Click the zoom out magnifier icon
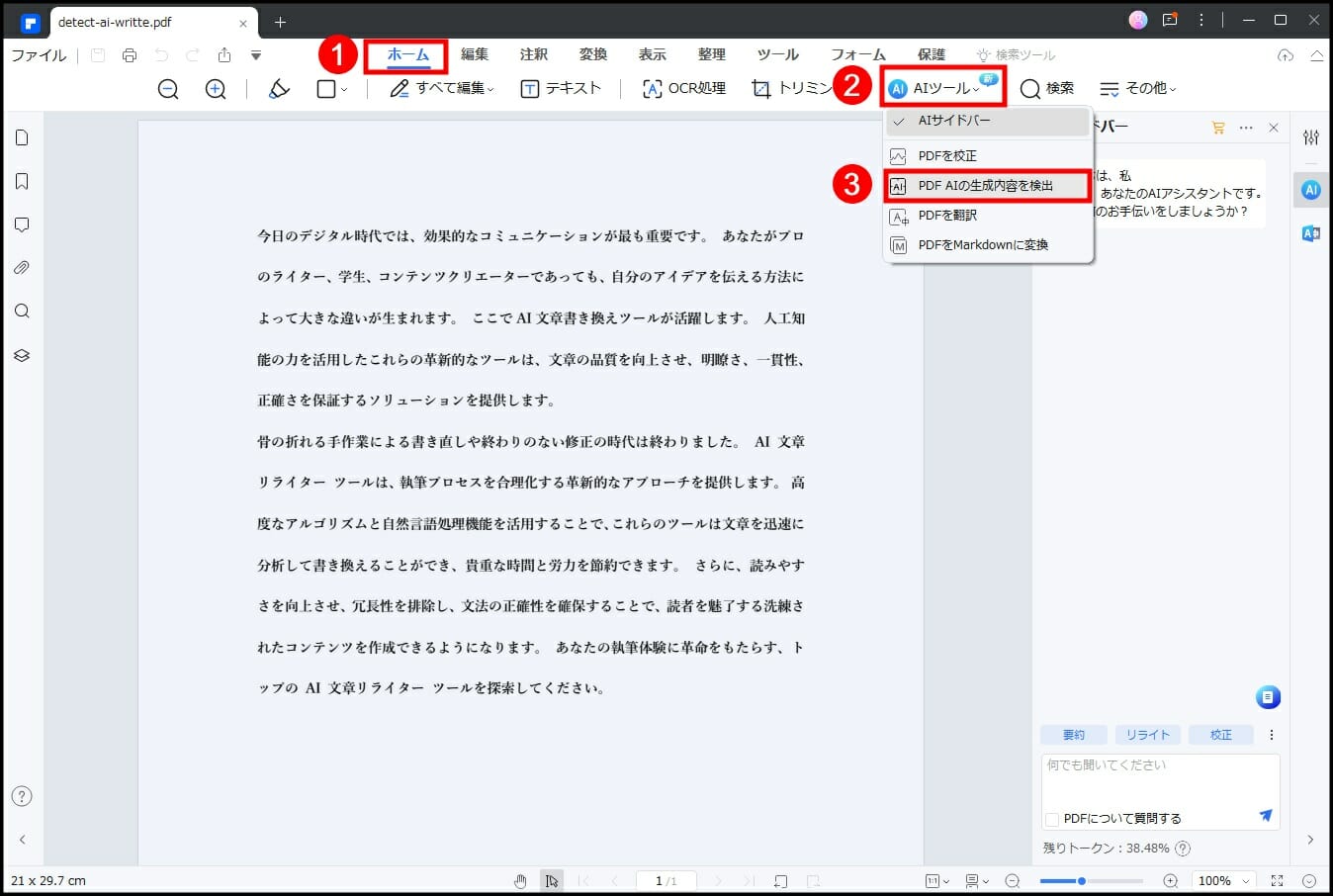 (168, 89)
